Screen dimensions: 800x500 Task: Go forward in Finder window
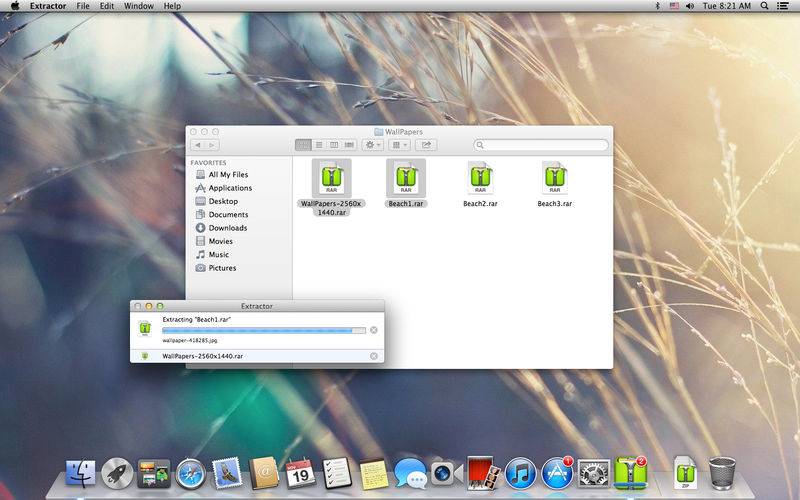coord(212,145)
